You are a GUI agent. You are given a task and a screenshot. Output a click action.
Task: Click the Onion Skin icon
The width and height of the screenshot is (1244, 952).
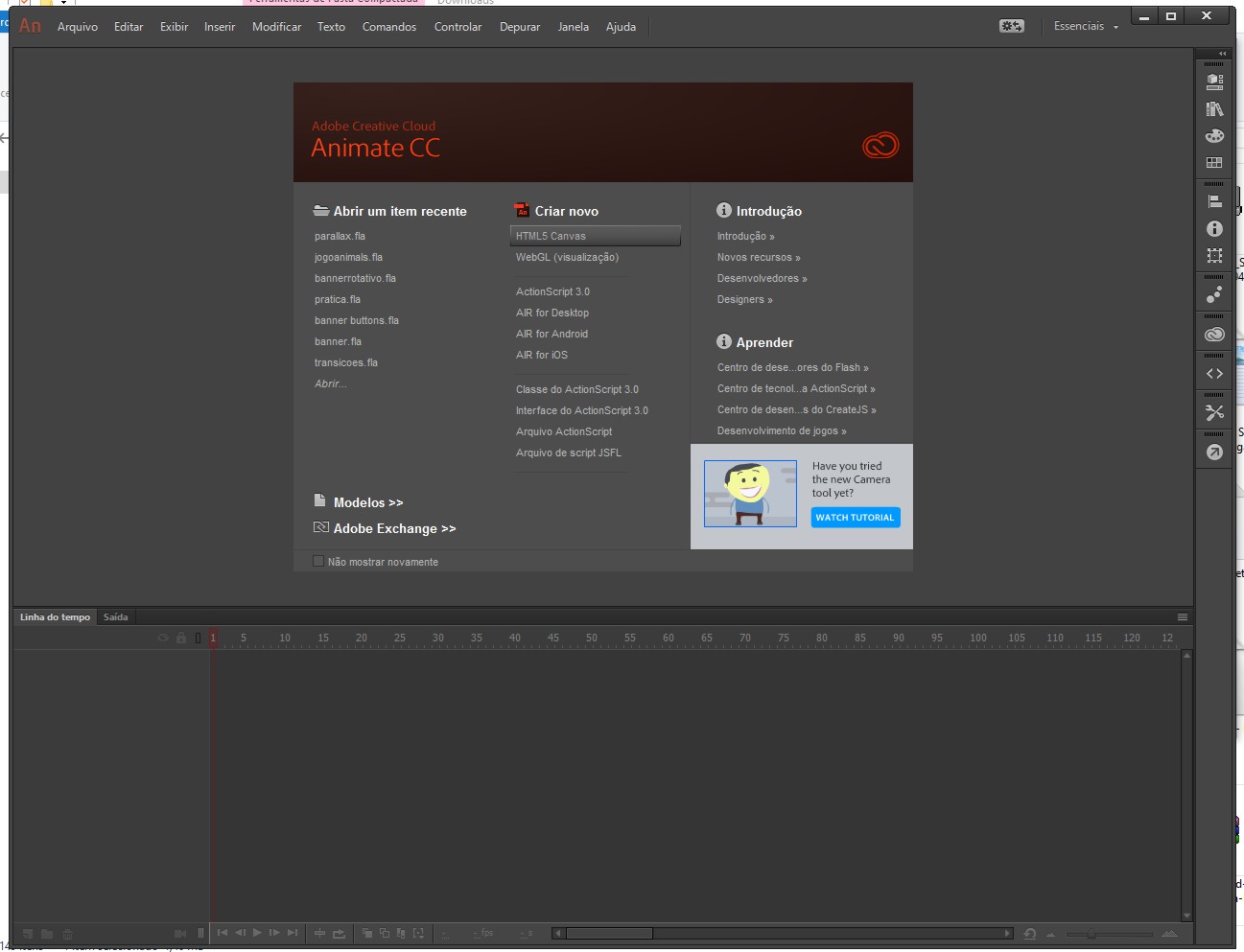(x=366, y=934)
